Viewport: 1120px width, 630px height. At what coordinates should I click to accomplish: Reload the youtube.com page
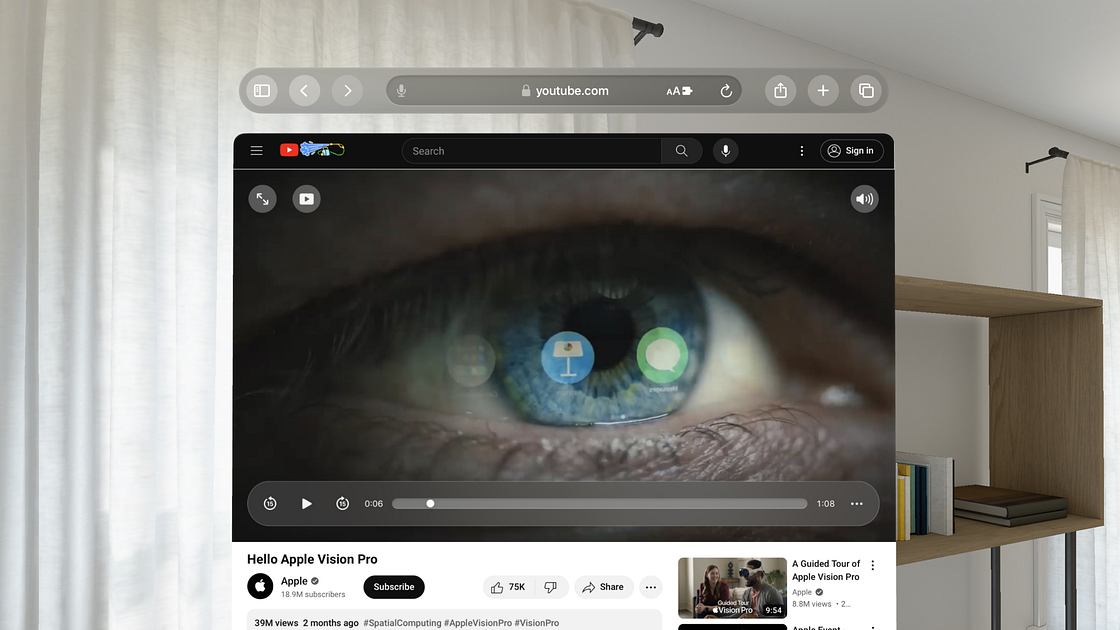[726, 91]
